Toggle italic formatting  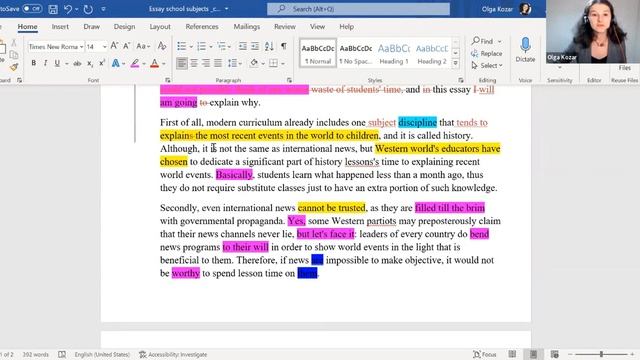click(x=45, y=63)
